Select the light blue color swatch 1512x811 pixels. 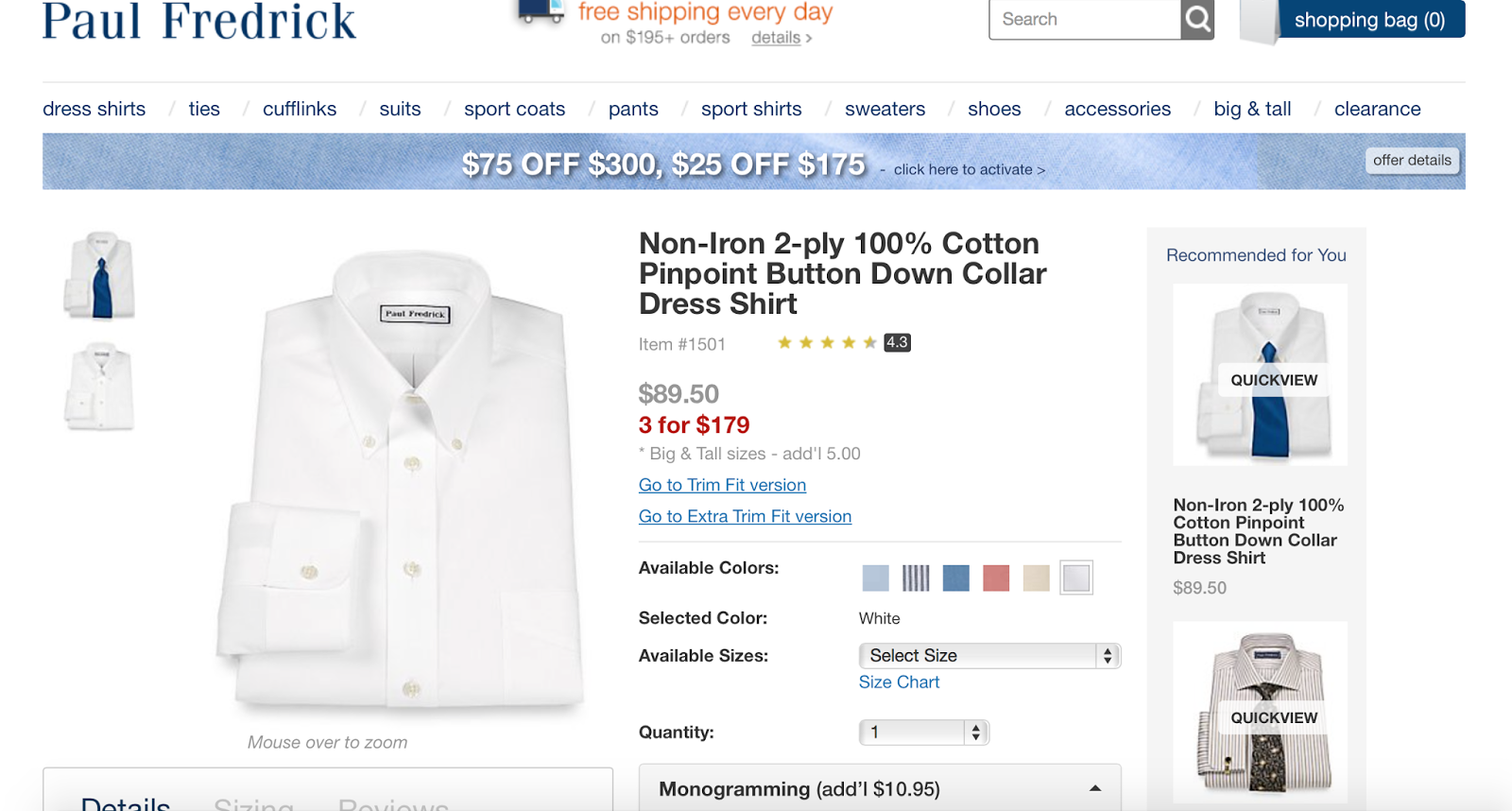[x=875, y=578]
